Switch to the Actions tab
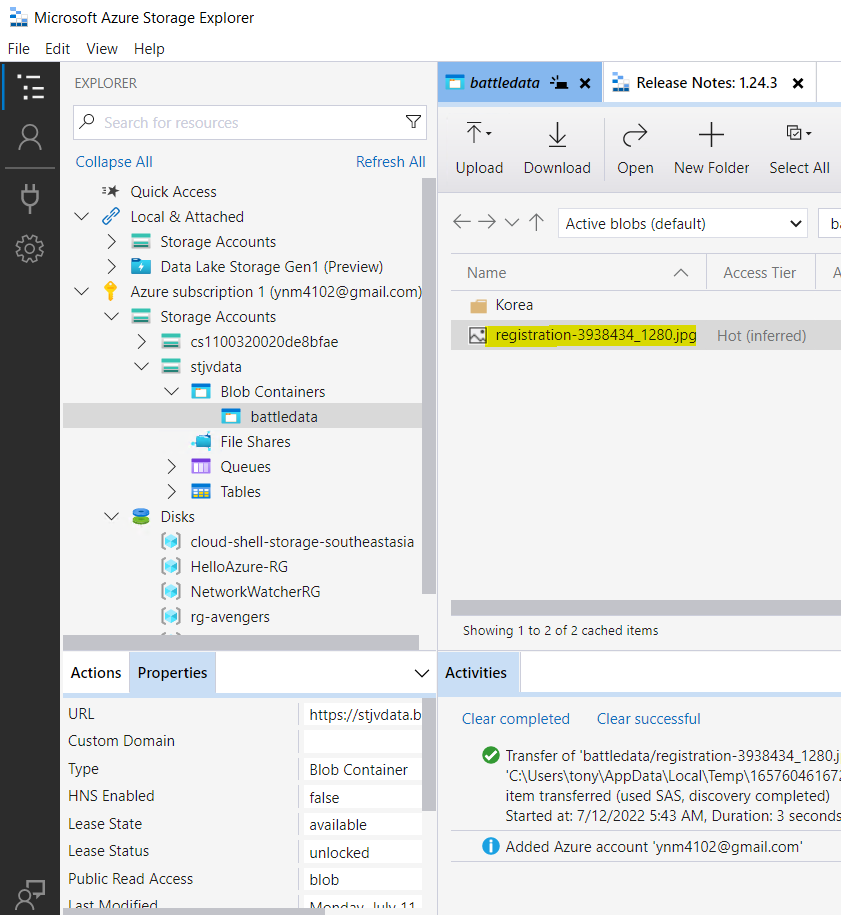841x915 pixels. click(x=96, y=673)
